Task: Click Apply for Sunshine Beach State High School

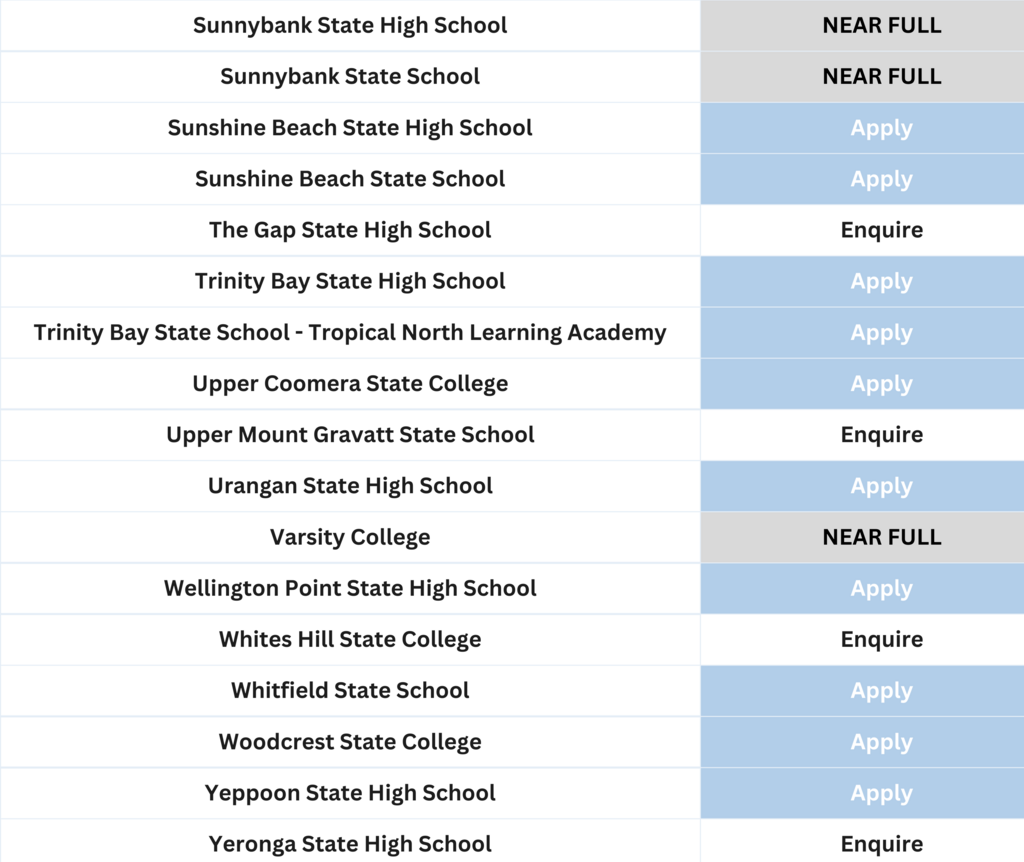Action: coord(881,128)
